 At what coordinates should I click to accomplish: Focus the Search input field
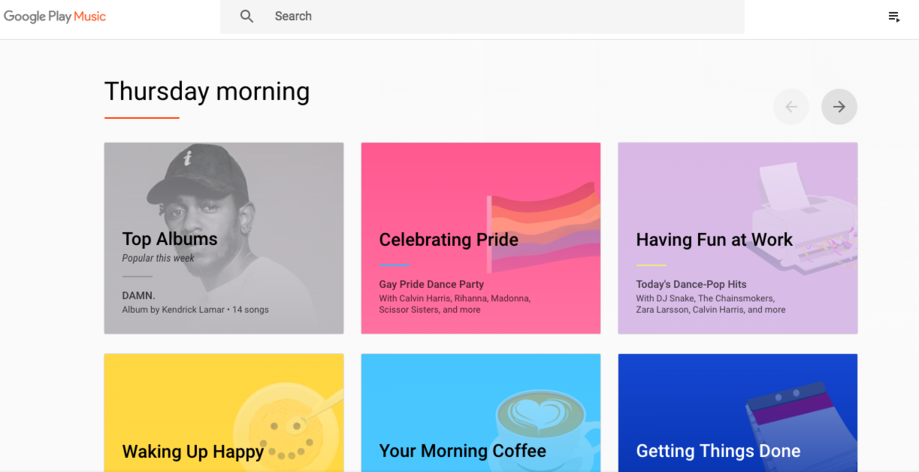(x=482, y=16)
